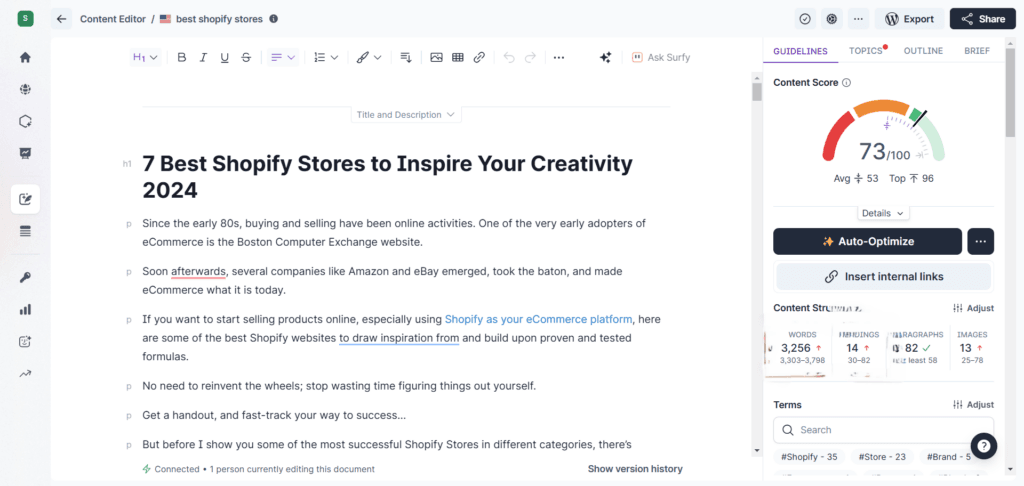Click the AI sparkle icon in toolbar

coord(605,57)
